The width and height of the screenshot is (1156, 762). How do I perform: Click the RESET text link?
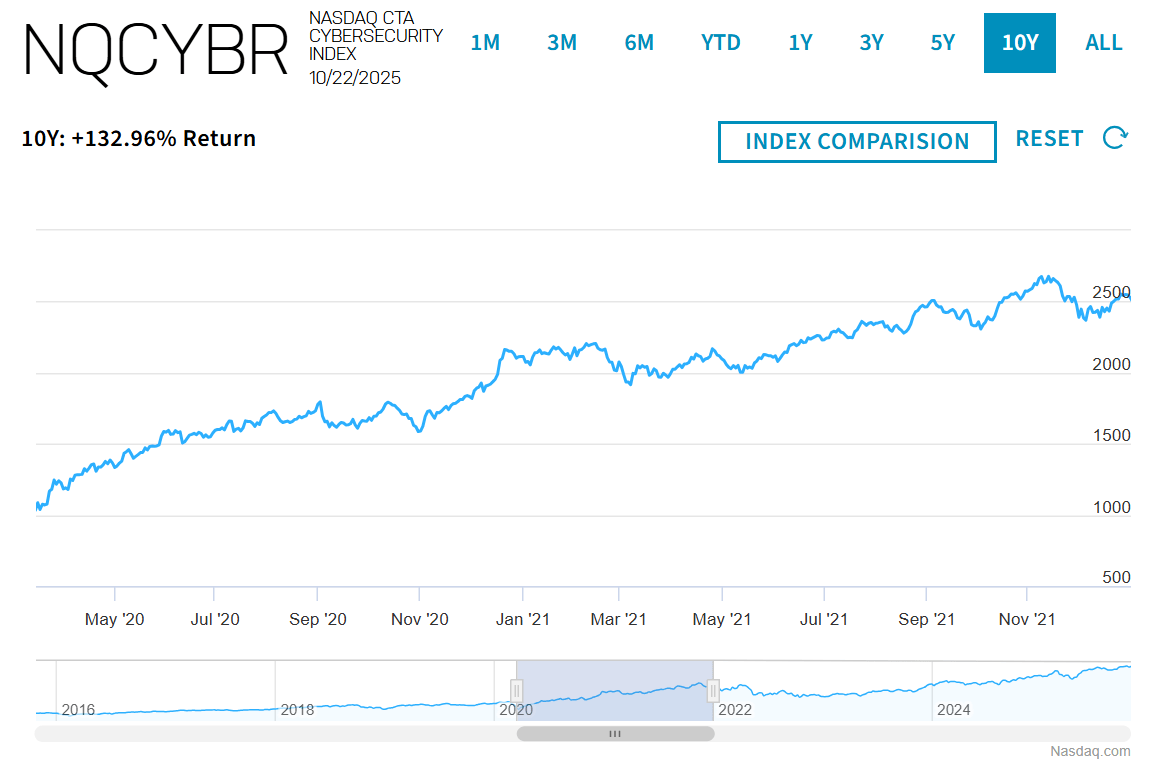point(1049,139)
